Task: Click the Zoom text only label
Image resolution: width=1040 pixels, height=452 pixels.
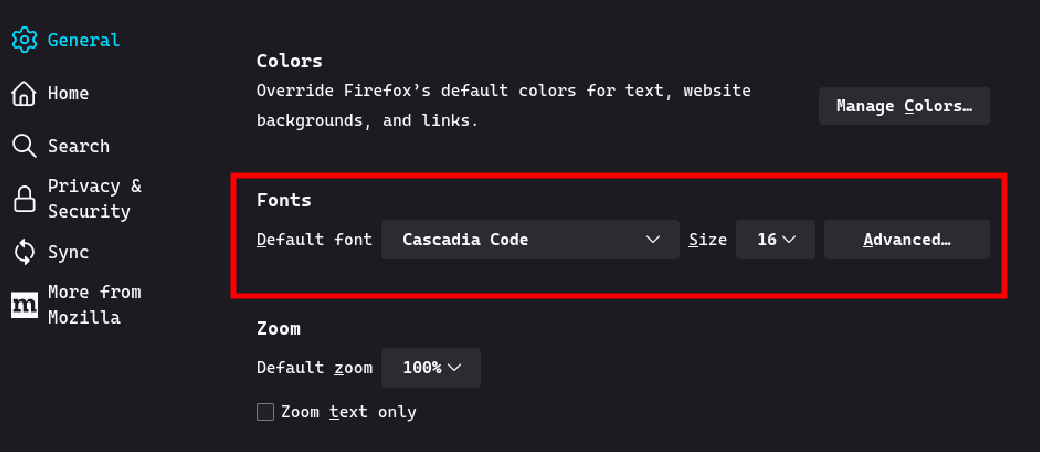Action: (x=349, y=412)
